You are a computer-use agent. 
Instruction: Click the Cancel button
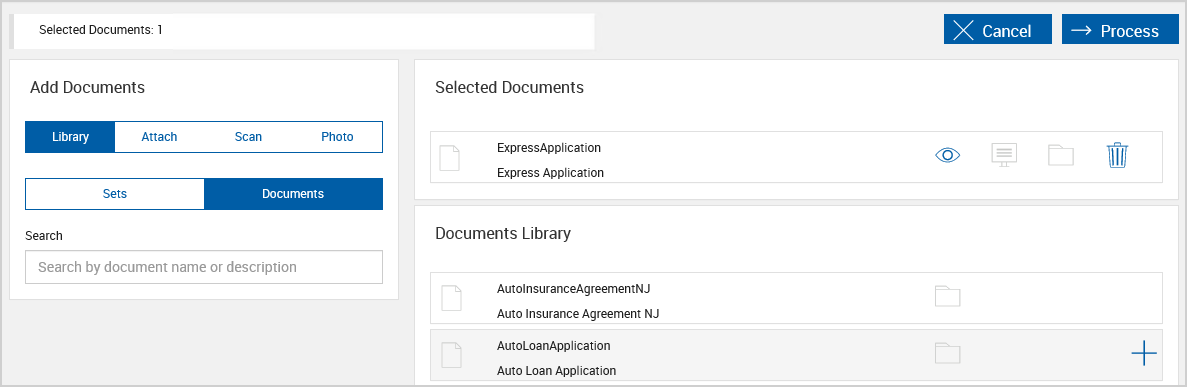click(998, 30)
